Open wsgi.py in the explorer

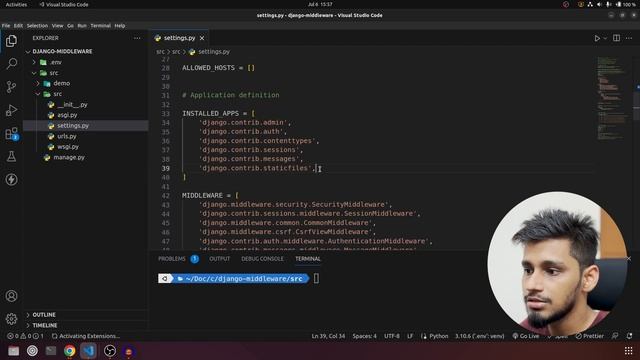(x=68, y=147)
